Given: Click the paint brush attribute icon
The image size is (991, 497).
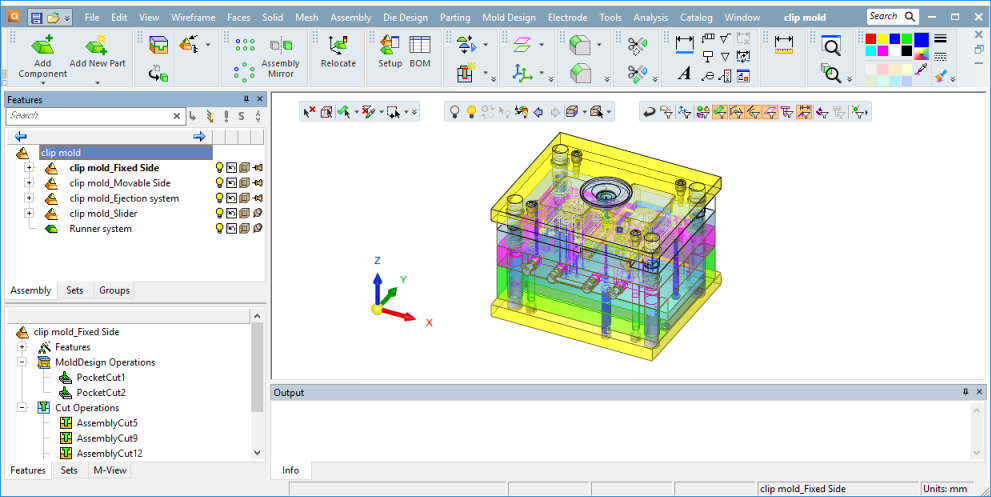Looking at the screenshot, I should [941, 76].
